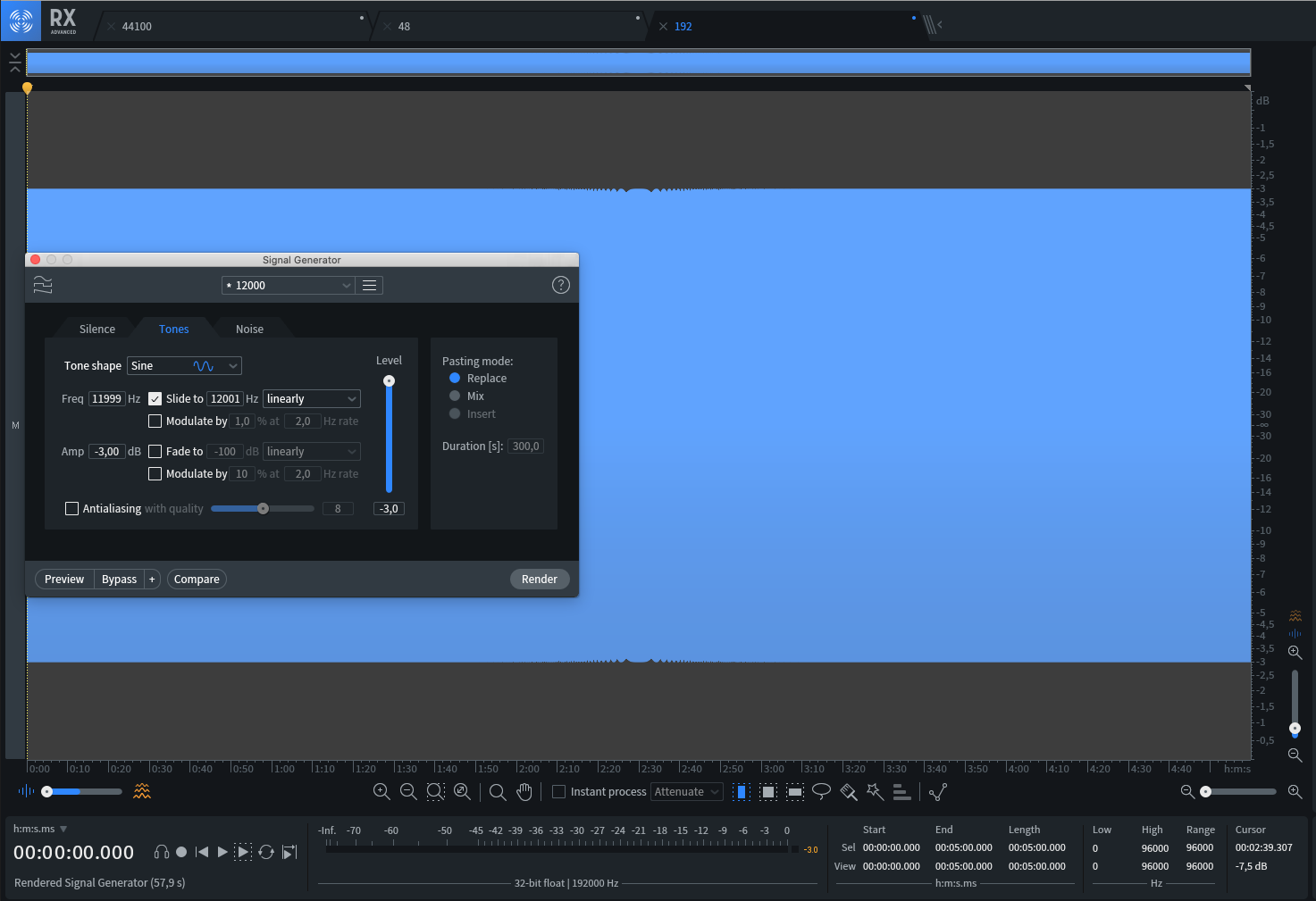This screenshot has height=901, width=1316.
Task: Select the Zoom tool magnifier
Action: (x=498, y=792)
